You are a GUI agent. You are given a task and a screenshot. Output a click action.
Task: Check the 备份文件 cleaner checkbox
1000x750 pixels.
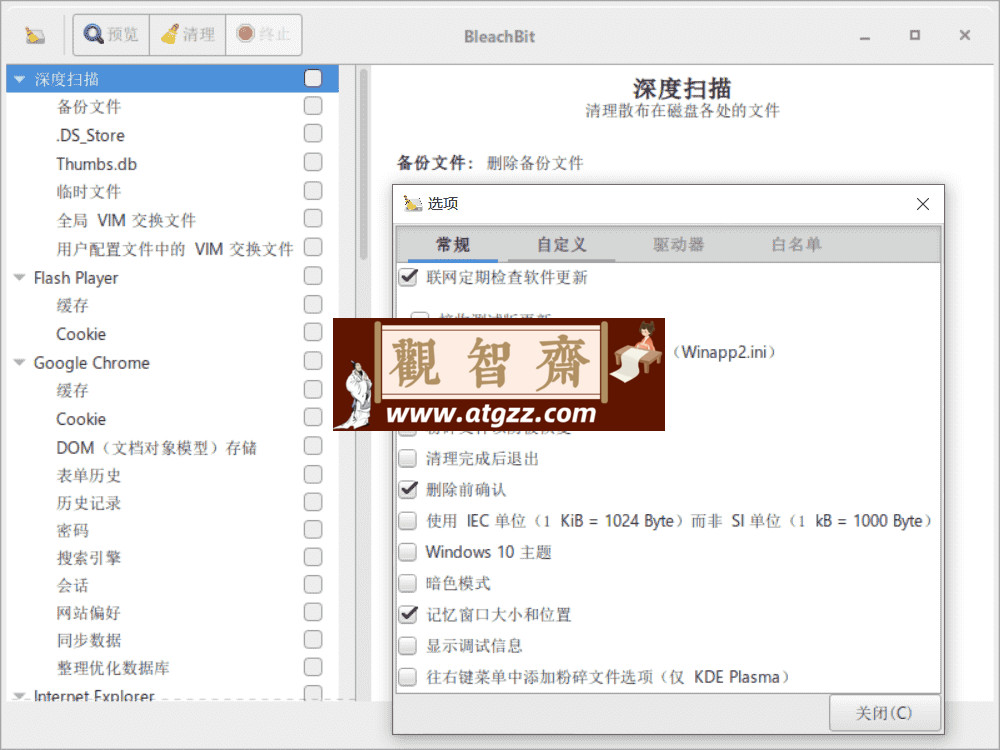click(x=313, y=106)
